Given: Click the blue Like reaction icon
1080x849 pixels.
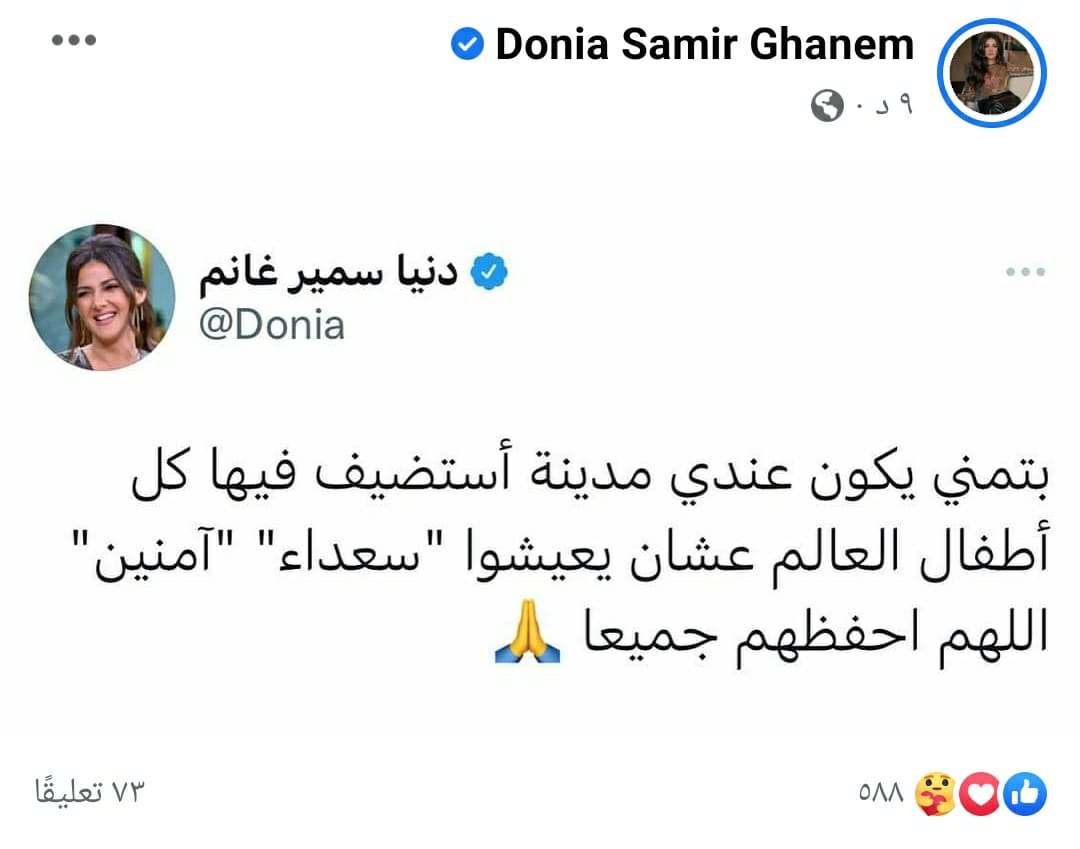Looking at the screenshot, I should (x=1024, y=794).
